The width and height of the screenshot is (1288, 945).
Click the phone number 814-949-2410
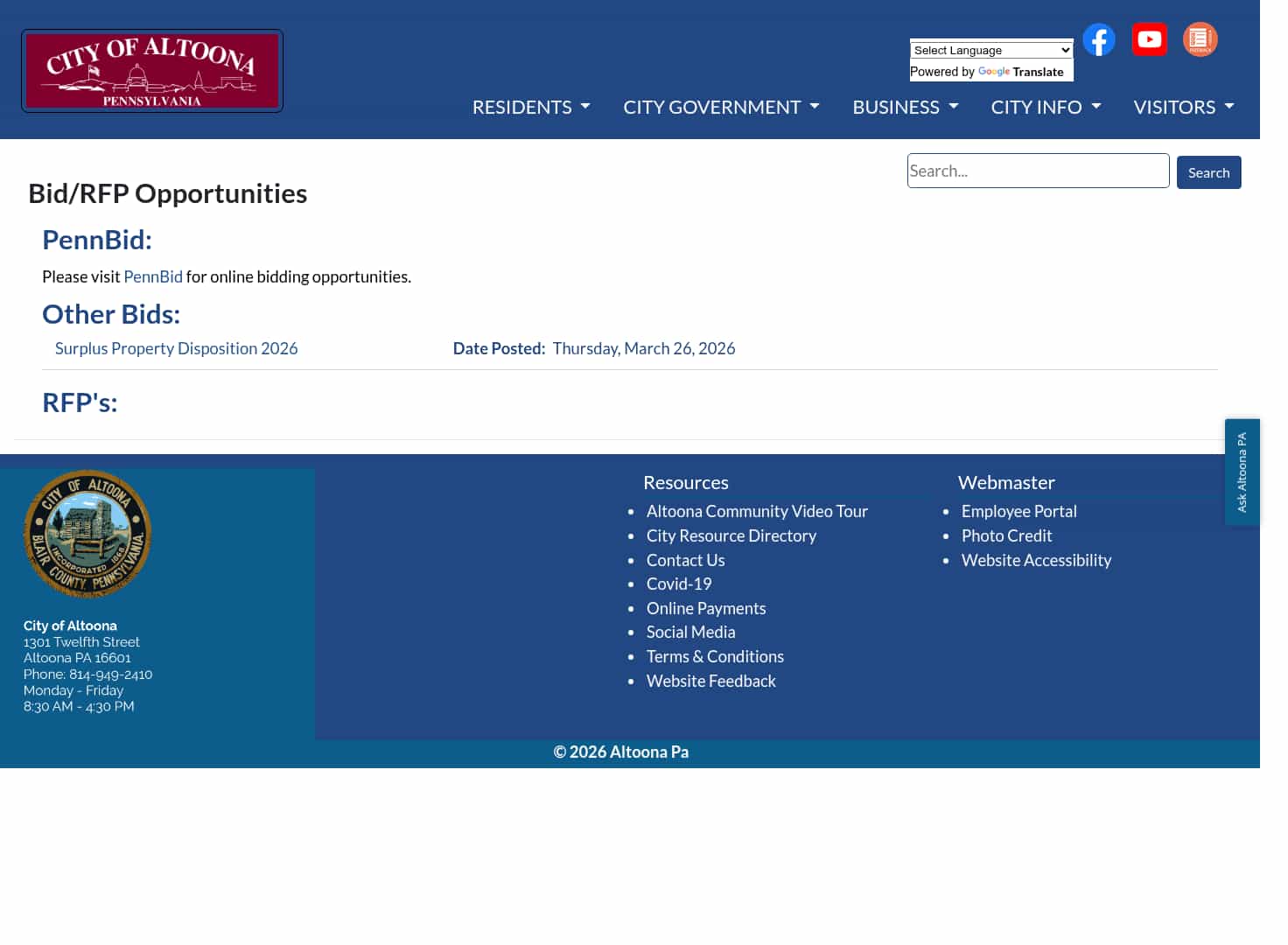[111, 674]
